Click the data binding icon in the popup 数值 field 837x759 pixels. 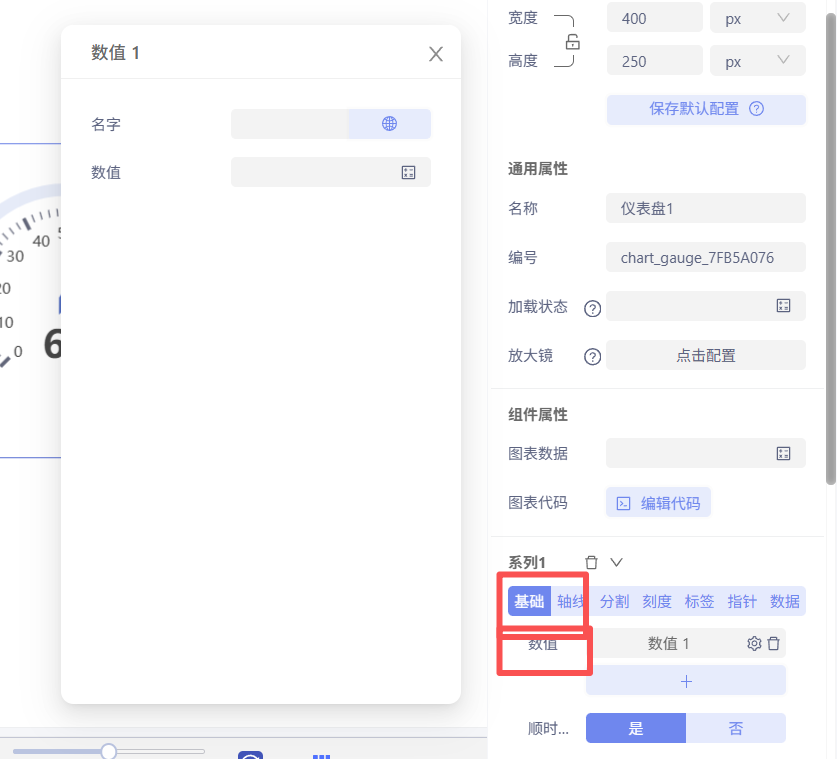408,173
